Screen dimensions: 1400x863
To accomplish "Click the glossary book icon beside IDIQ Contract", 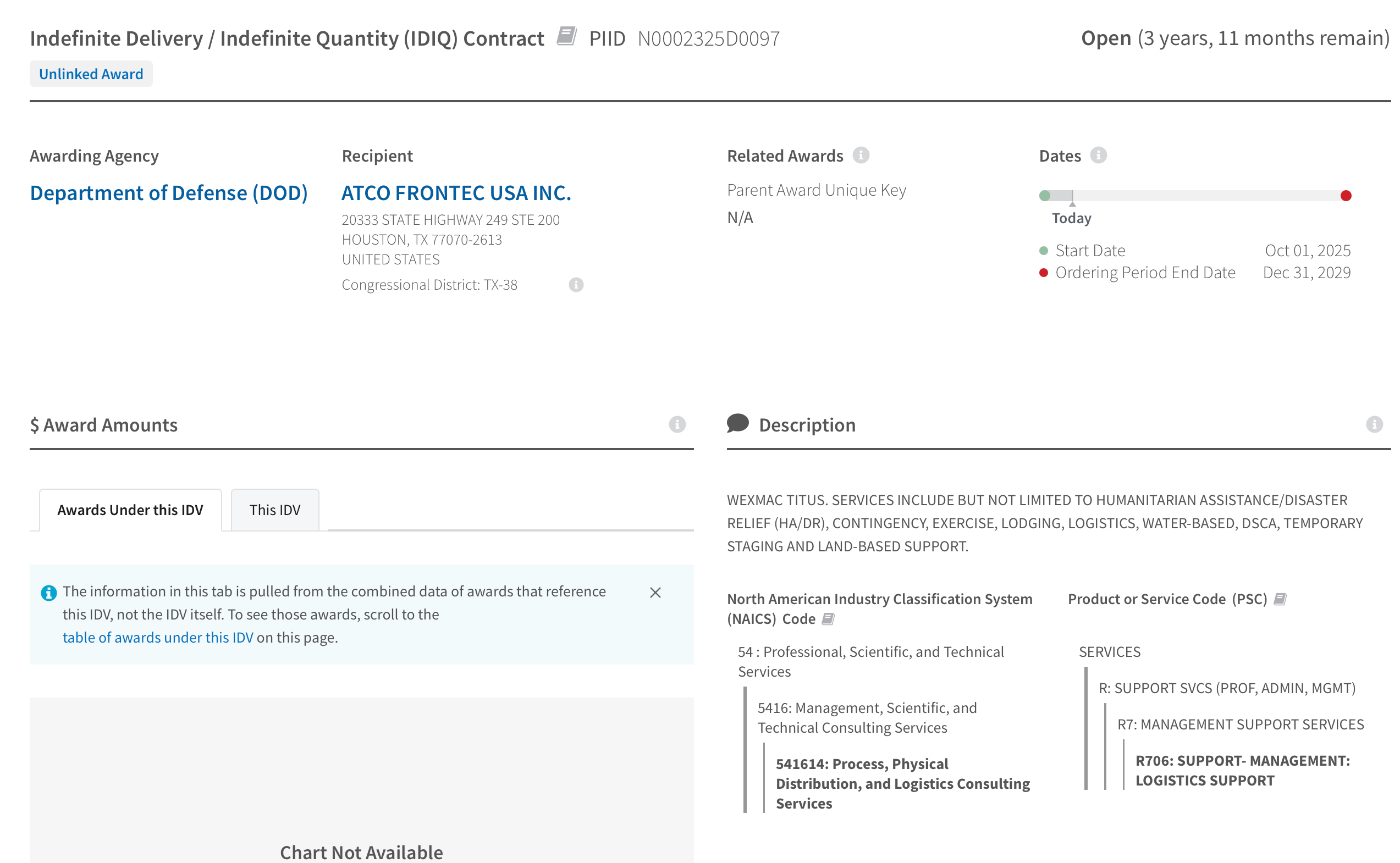I will click(566, 36).
